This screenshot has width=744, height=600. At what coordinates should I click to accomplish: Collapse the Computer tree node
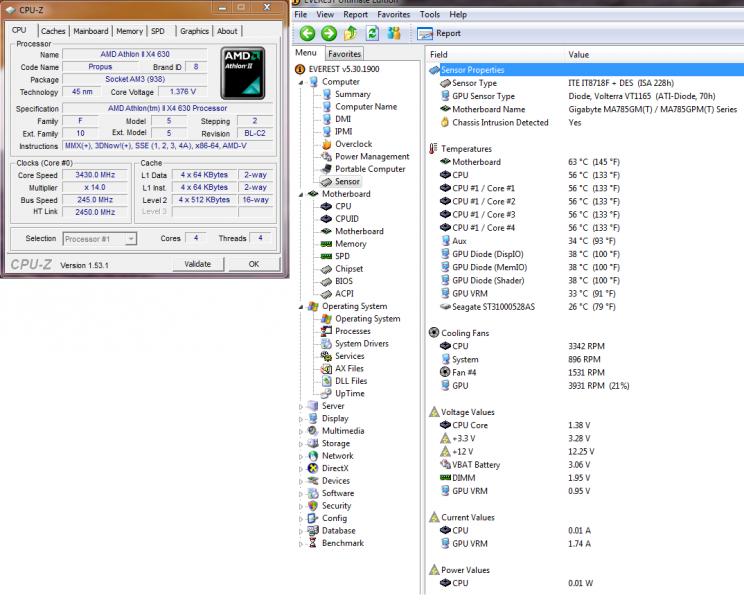[301, 83]
